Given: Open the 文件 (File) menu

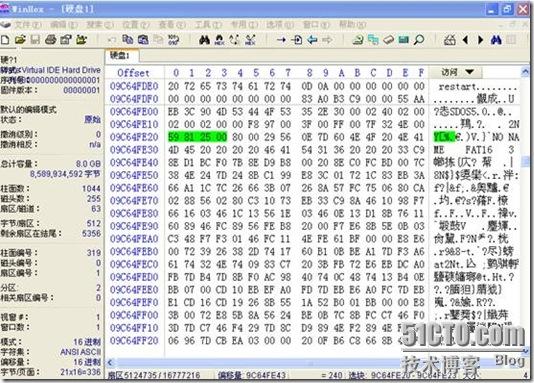Looking at the screenshot, I should [27, 25].
